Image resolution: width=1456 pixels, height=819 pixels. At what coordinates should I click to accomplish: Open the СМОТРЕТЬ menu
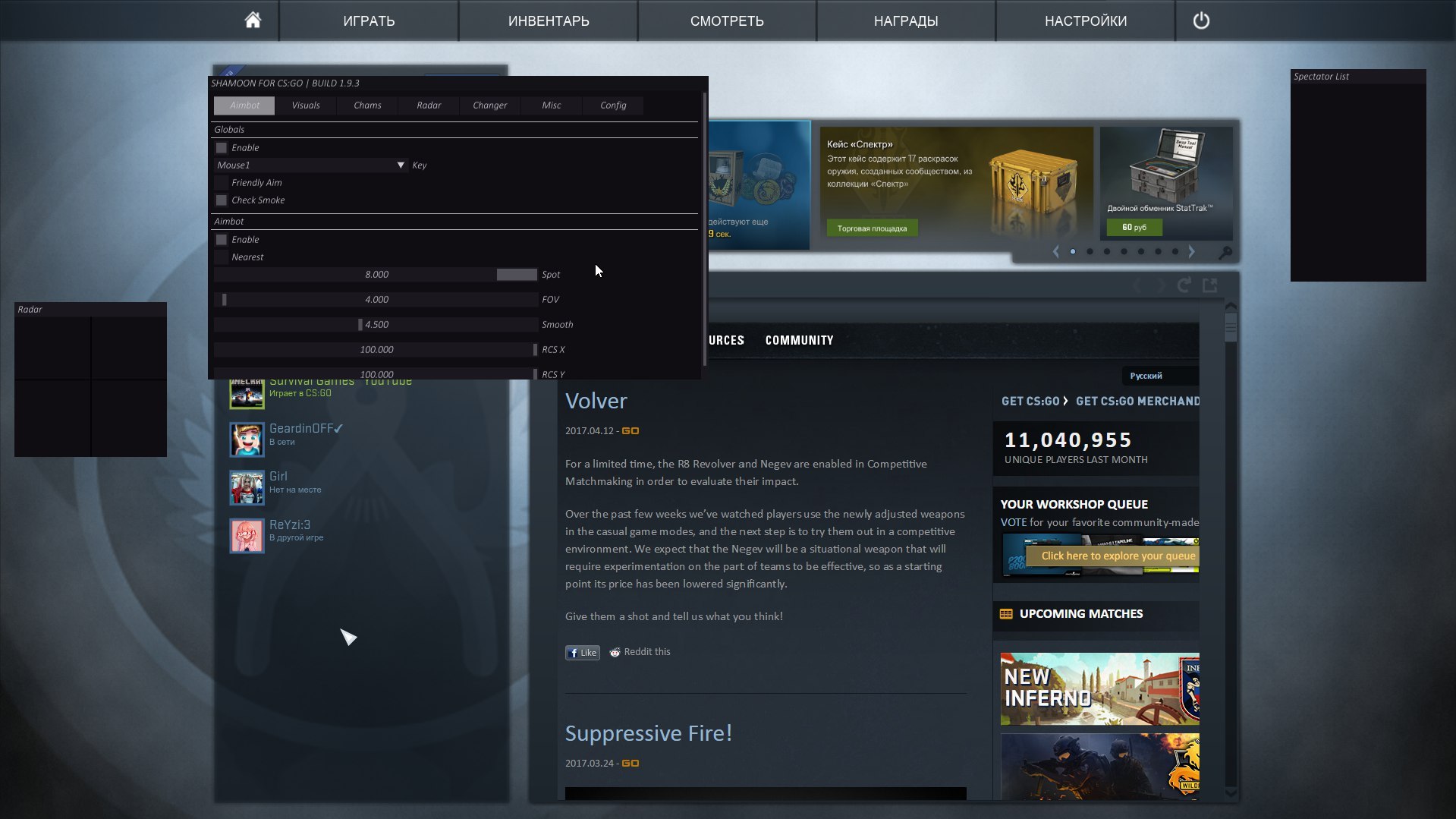[x=727, y=20]
